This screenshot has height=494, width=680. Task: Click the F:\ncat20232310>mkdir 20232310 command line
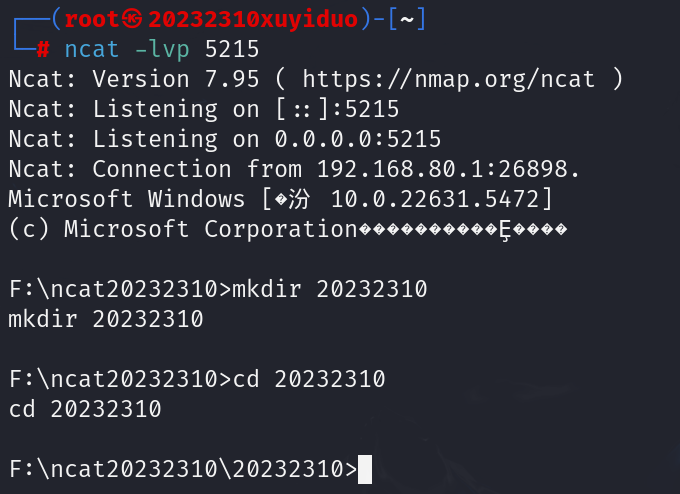coord(217,290)
